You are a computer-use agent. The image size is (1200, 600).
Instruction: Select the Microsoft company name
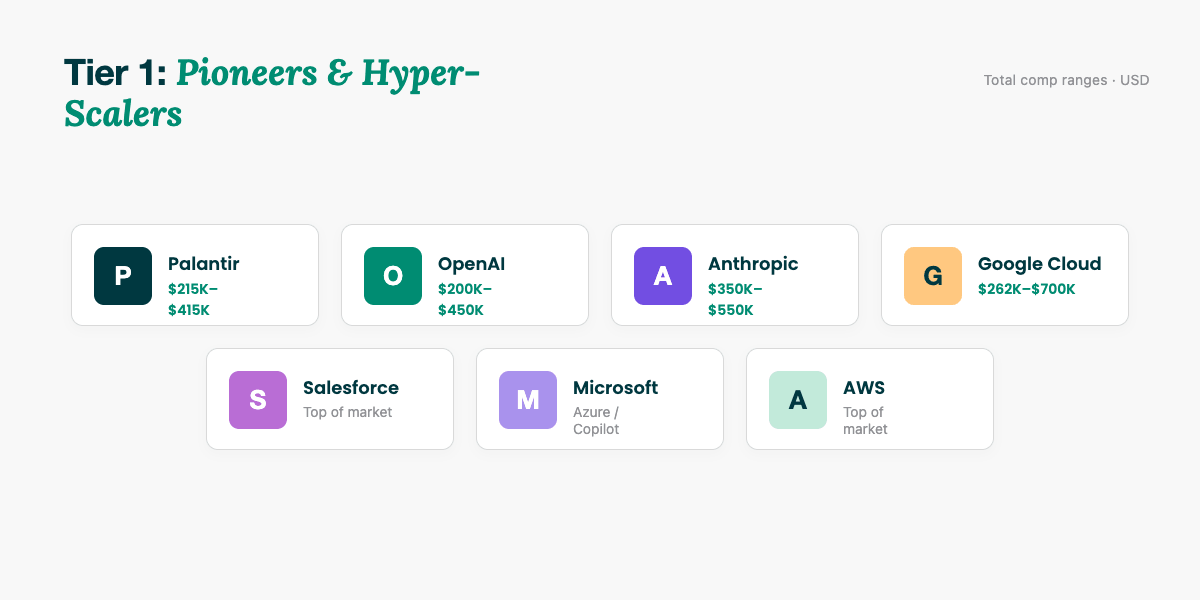(x=616, y=388)
